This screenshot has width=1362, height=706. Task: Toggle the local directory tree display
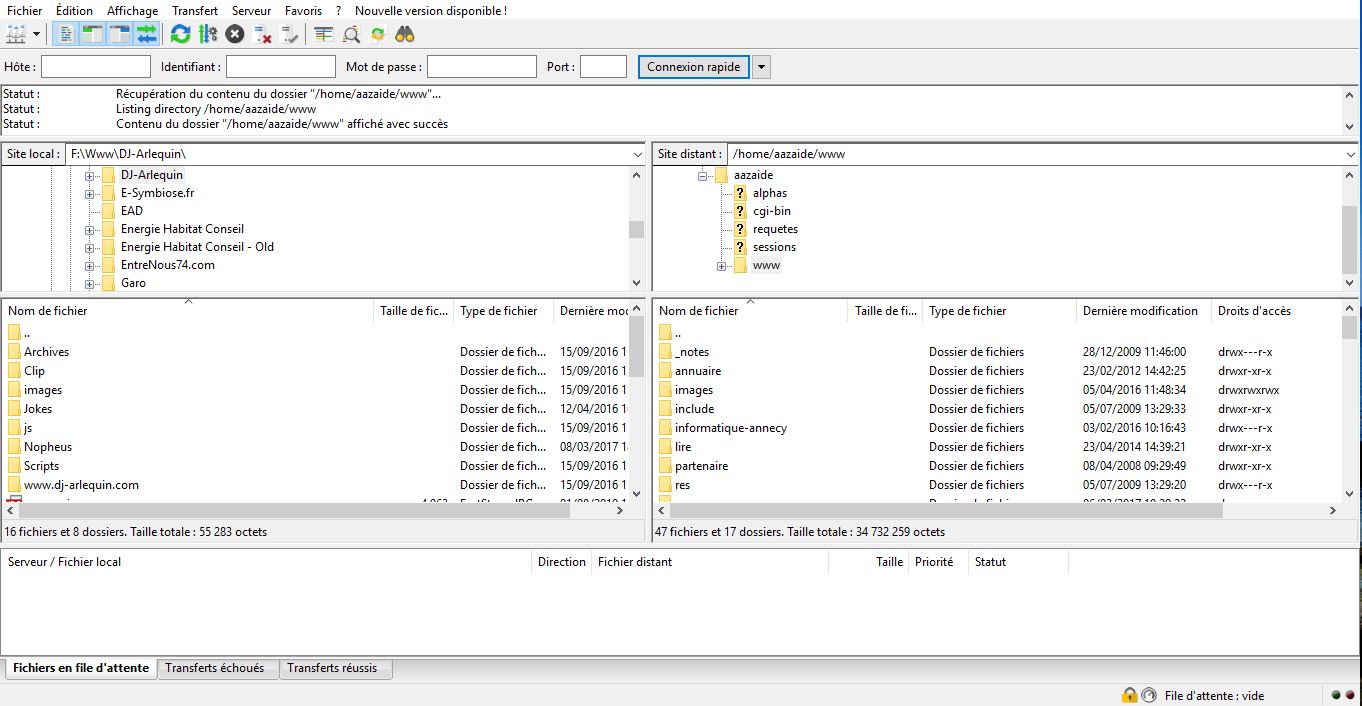pyautogui.click(x=92, y=34)
